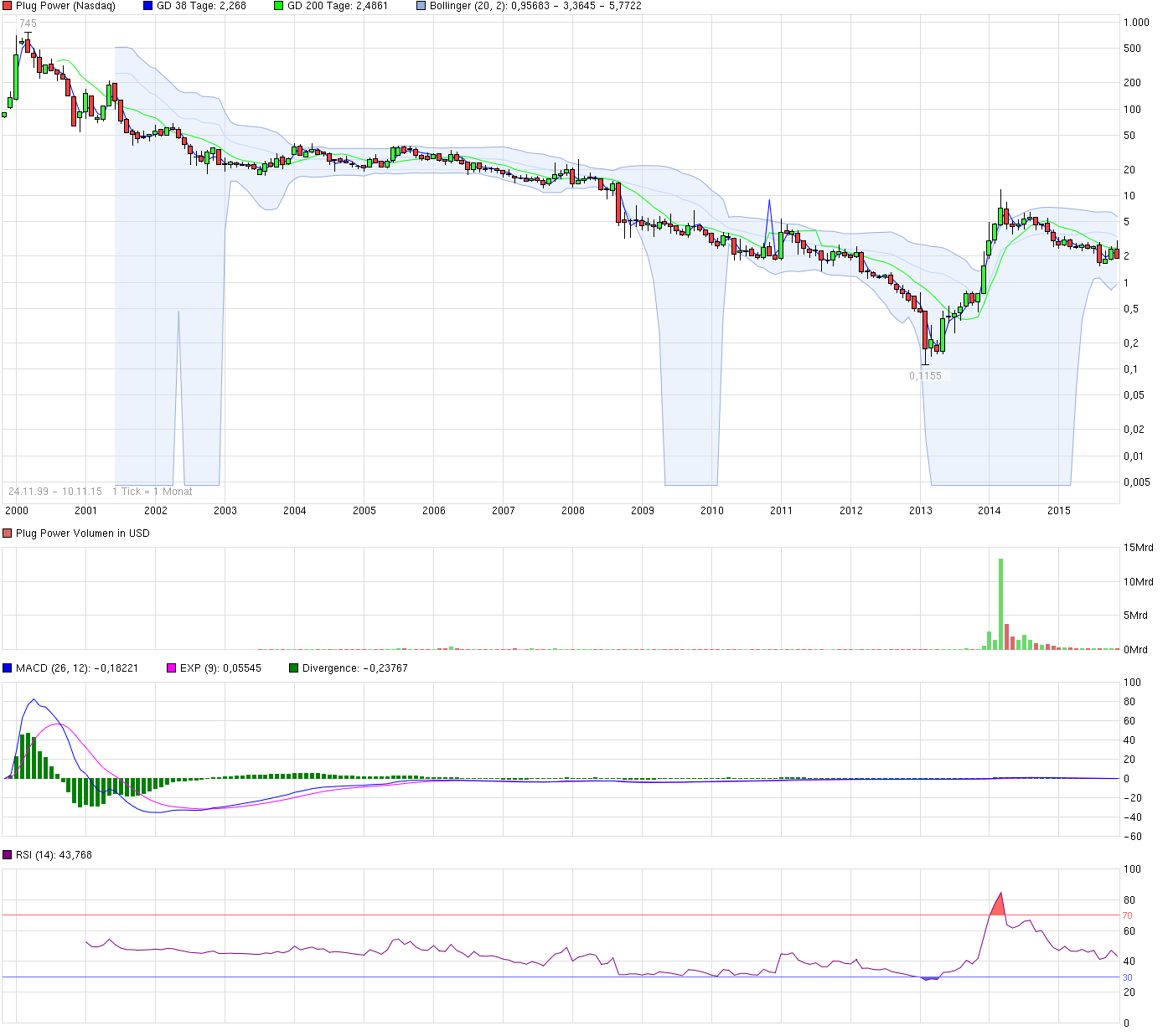Click the '500' price axis label
Screen dimensions: 1168x1036
pyautogui.click(x=1132, y=49)
